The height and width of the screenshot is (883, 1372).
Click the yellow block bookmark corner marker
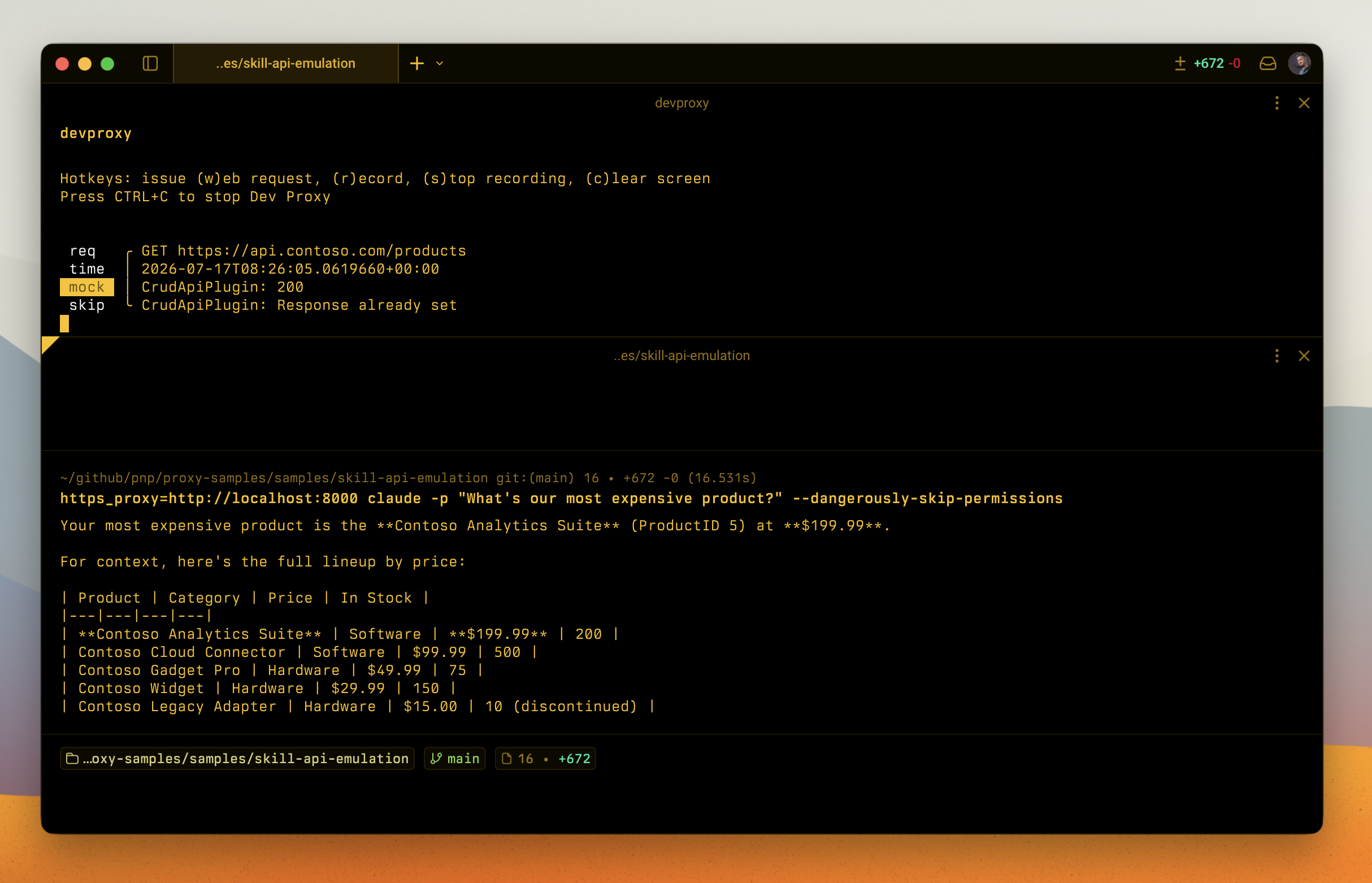click(x=49, y=344)
